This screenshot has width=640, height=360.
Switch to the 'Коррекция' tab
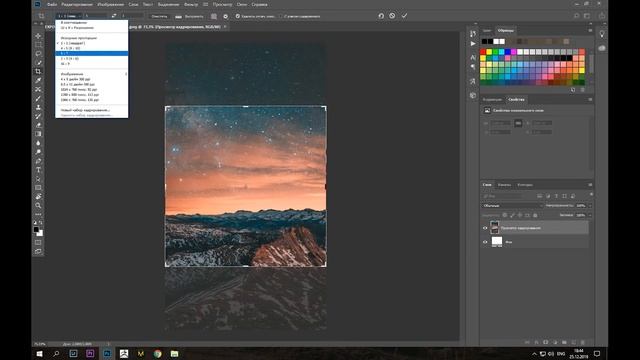492,100
